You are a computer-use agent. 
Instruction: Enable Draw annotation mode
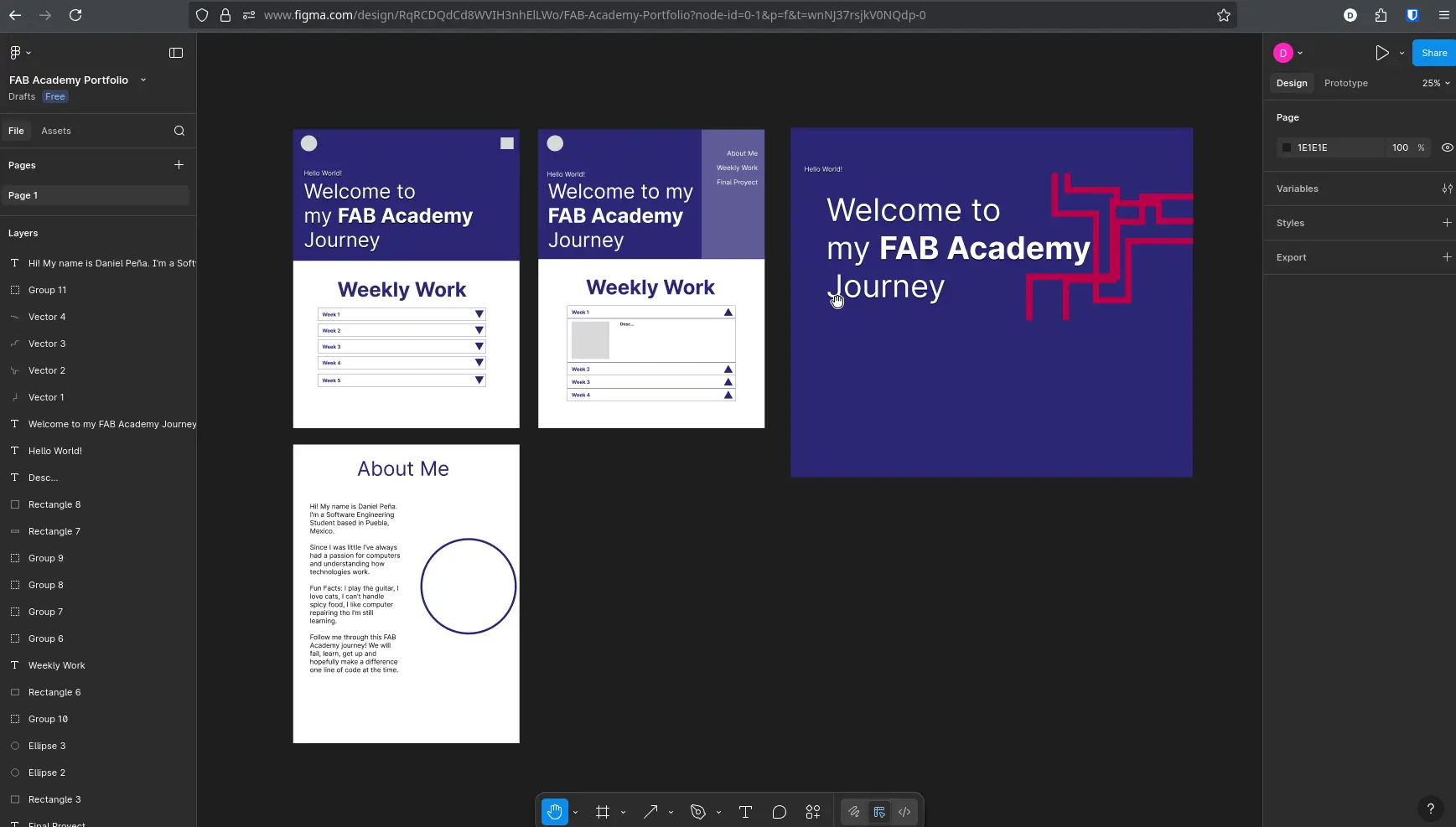point(853,812)
